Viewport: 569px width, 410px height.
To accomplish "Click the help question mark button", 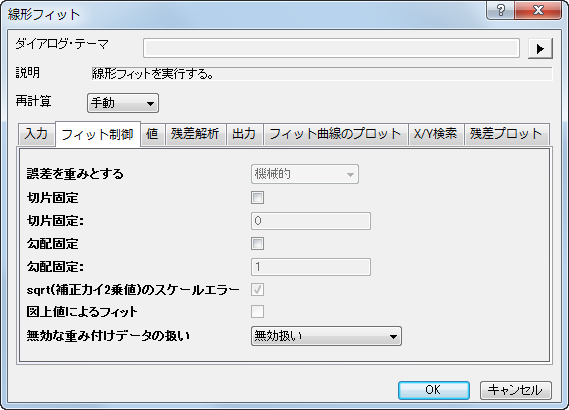I will (500, 10).
